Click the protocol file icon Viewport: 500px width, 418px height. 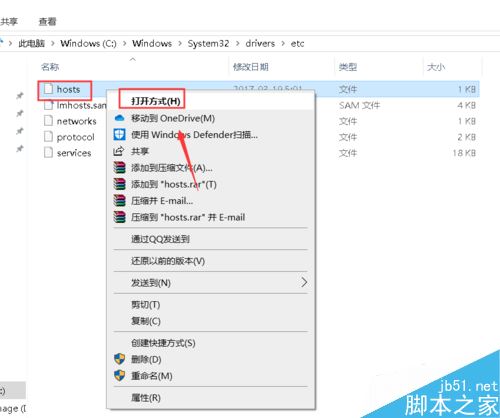click(49, 137)
